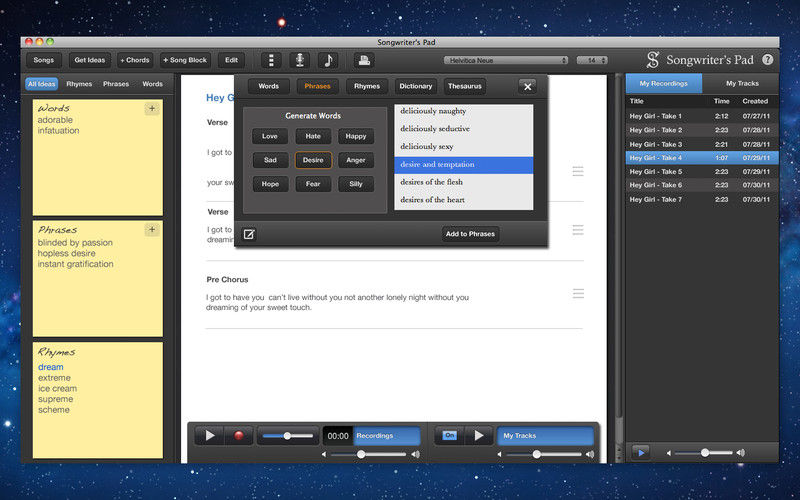Open the Helvetica Neue font dropdown
800x500 pixels.
(505, 60)
